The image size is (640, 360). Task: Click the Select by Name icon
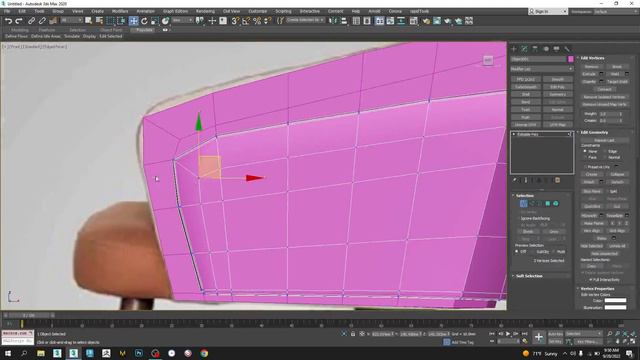[99, 21]
